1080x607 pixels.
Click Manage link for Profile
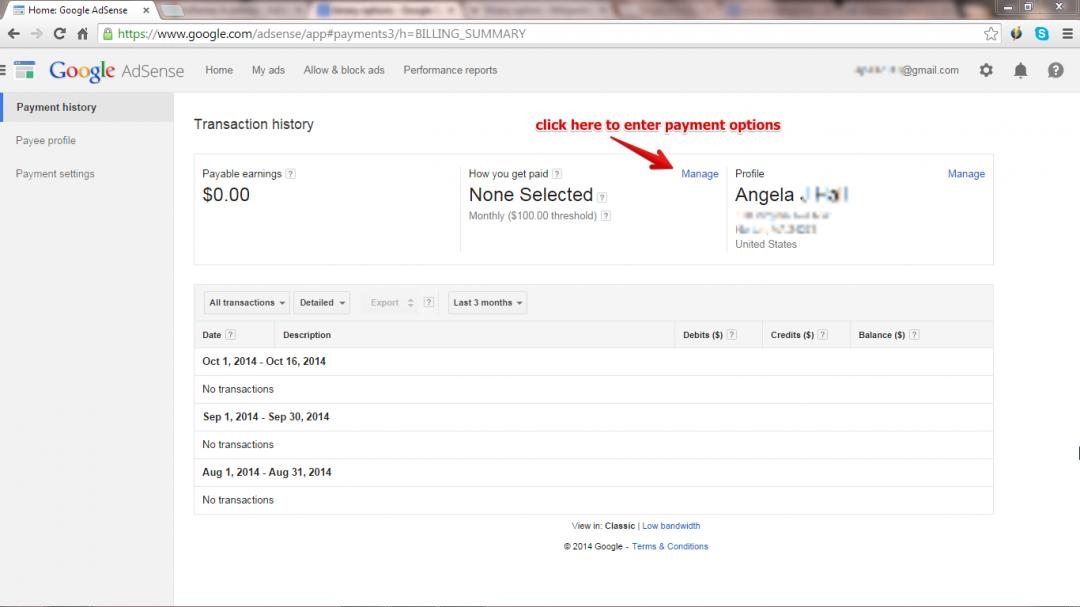(966, 174)
